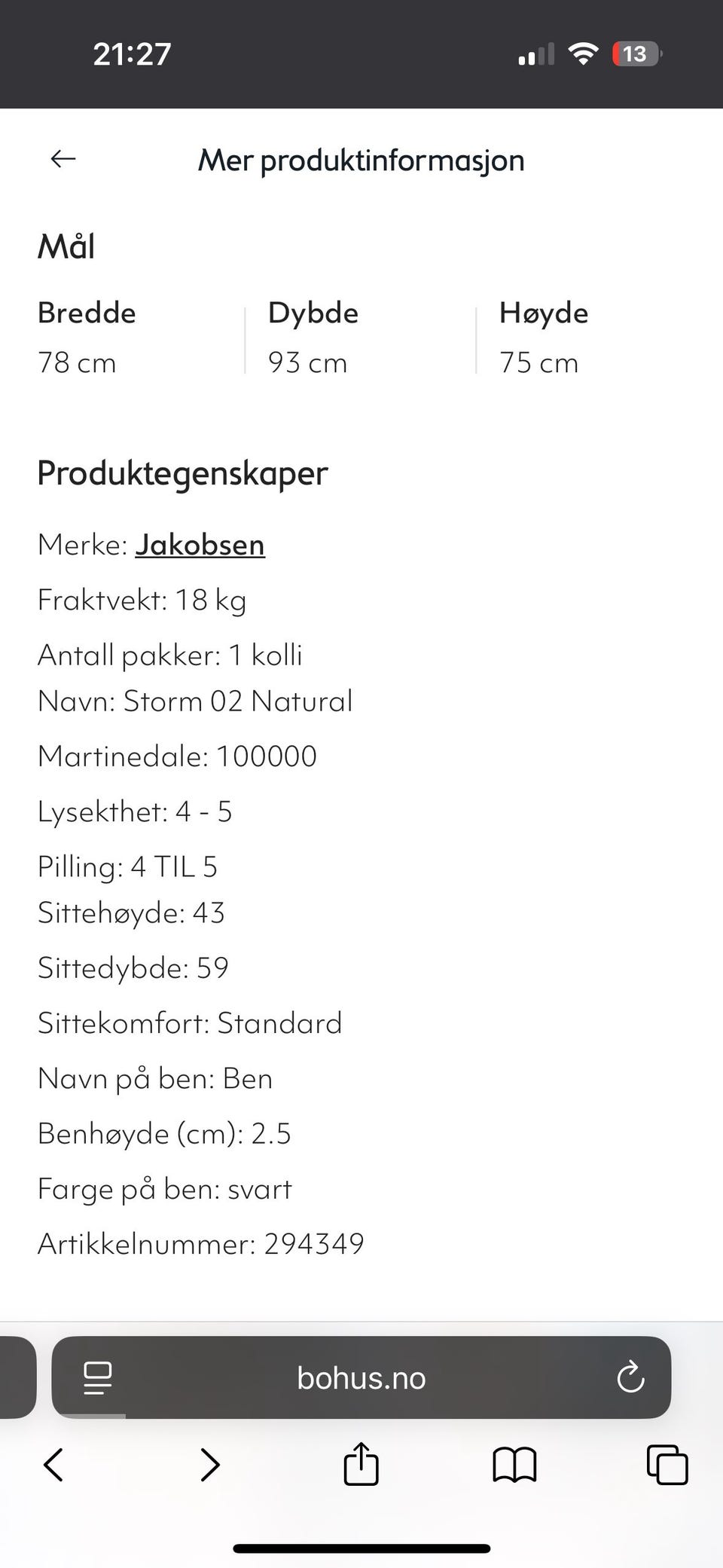Tap the cellular signal bars

click(535, 53)
